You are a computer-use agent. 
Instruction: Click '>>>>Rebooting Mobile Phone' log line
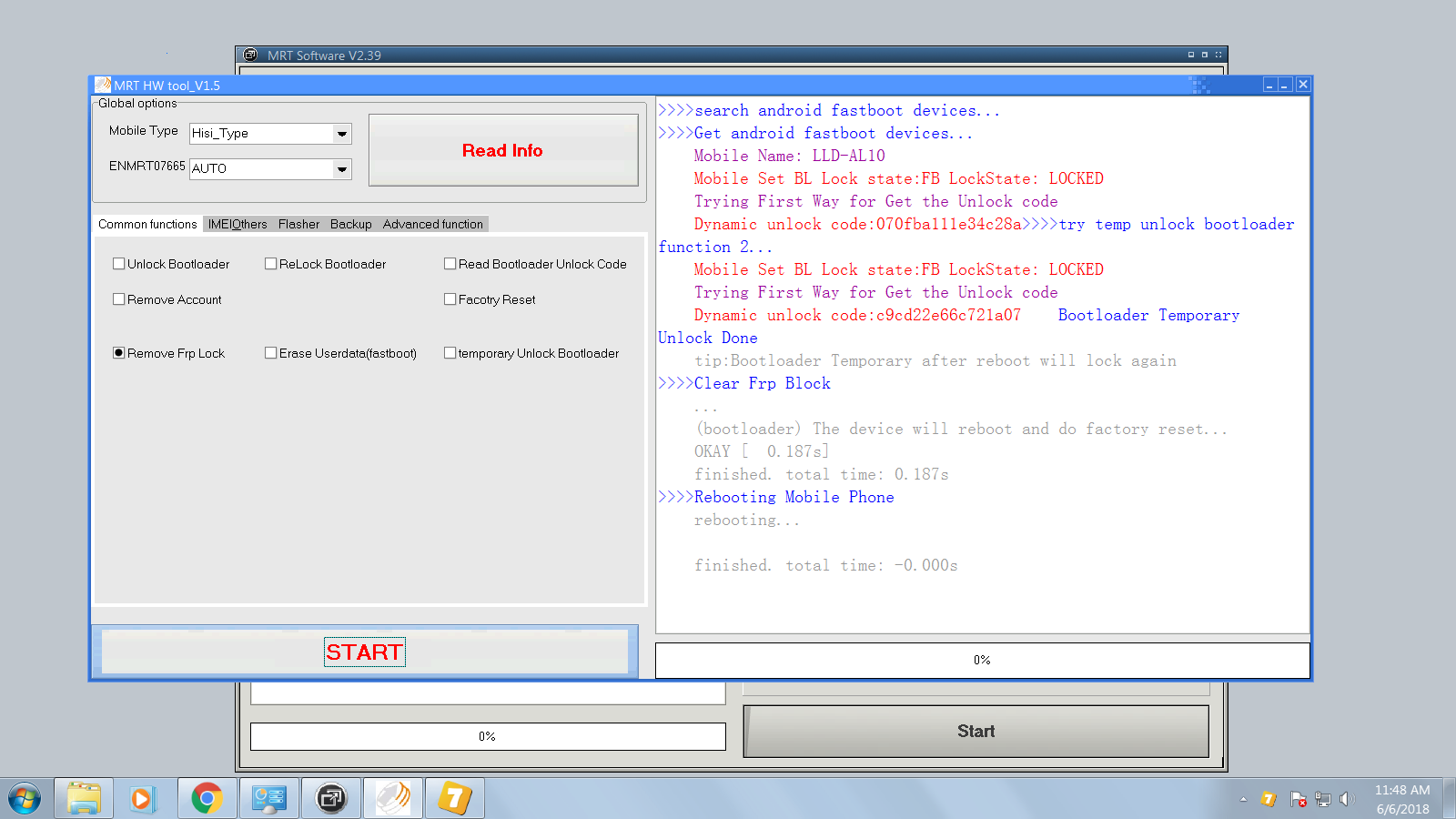click(776, 497)
